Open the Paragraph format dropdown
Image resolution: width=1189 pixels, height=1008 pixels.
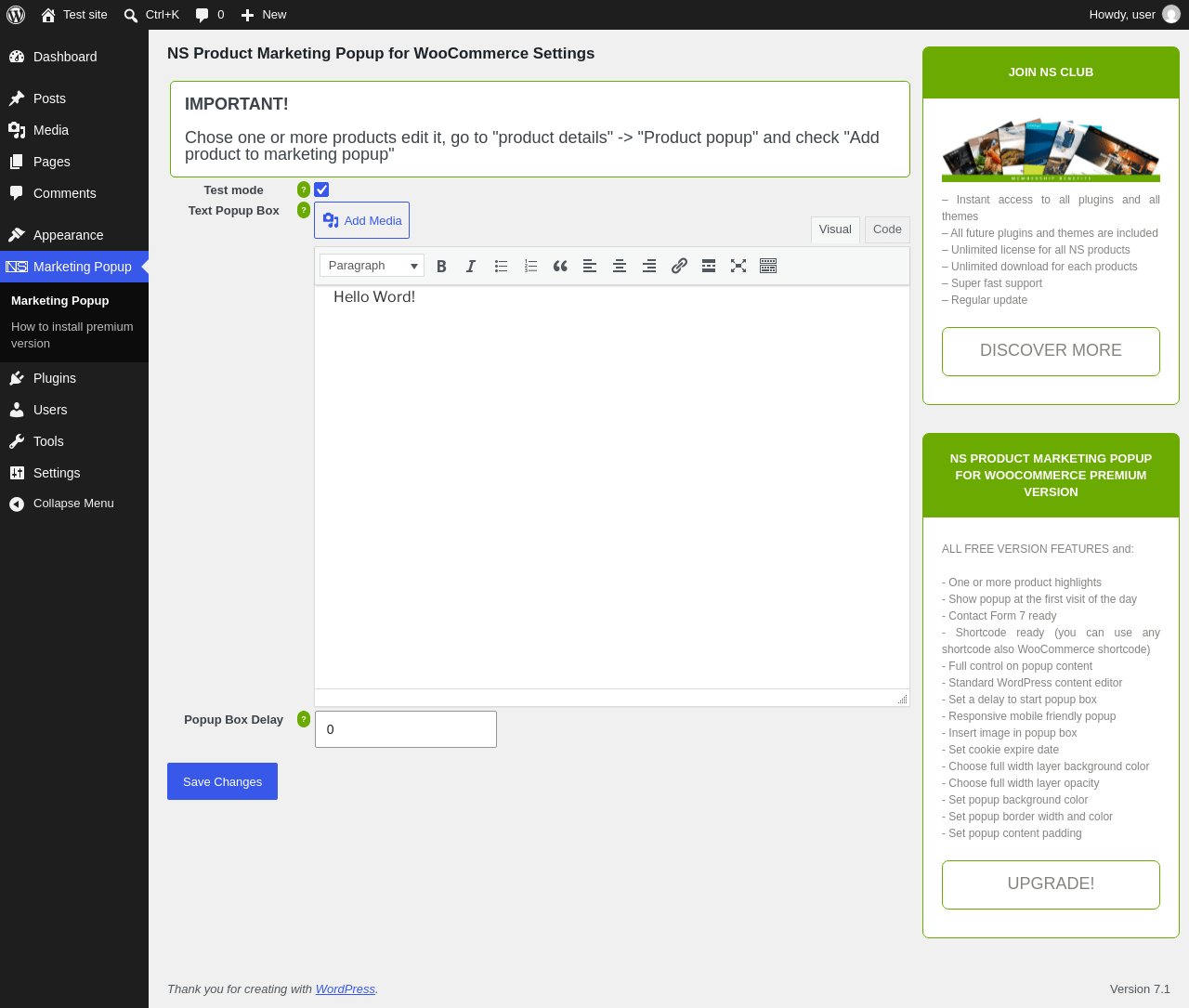(x=372, y=266)
